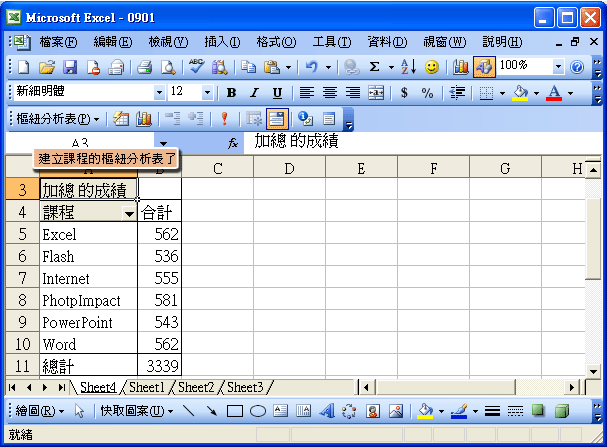
Task: Open Field Settings in PivotTable toolbar
Action: [x=306, y=119]
